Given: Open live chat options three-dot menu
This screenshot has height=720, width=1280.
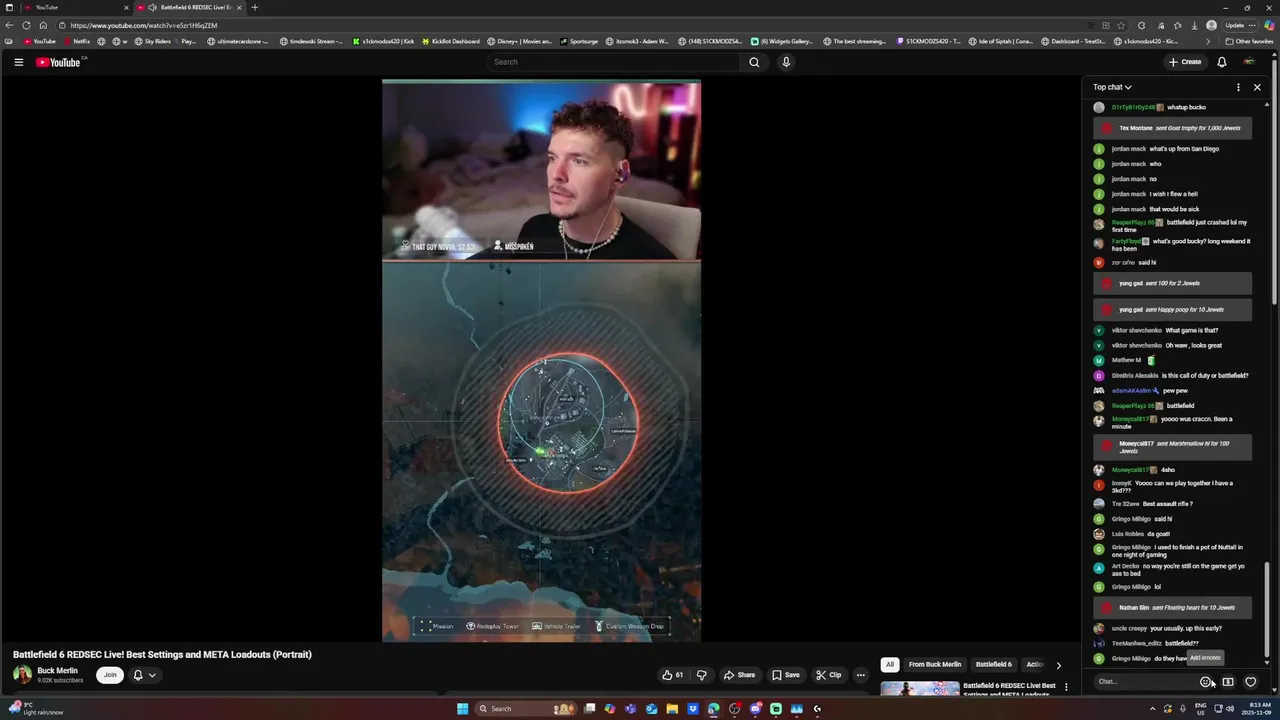Looking at the screenshot, I should (x=1238, y=87).
